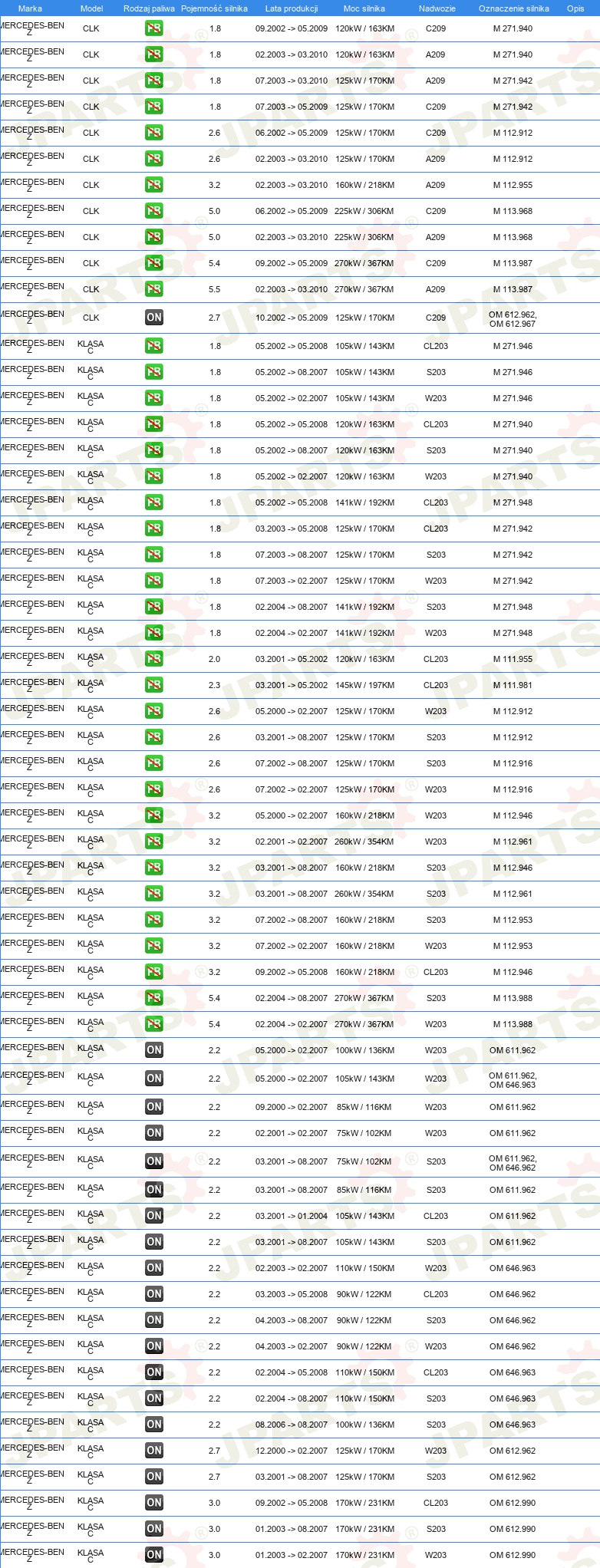
Task: Click the Opis column header
Action: (575, 8)
